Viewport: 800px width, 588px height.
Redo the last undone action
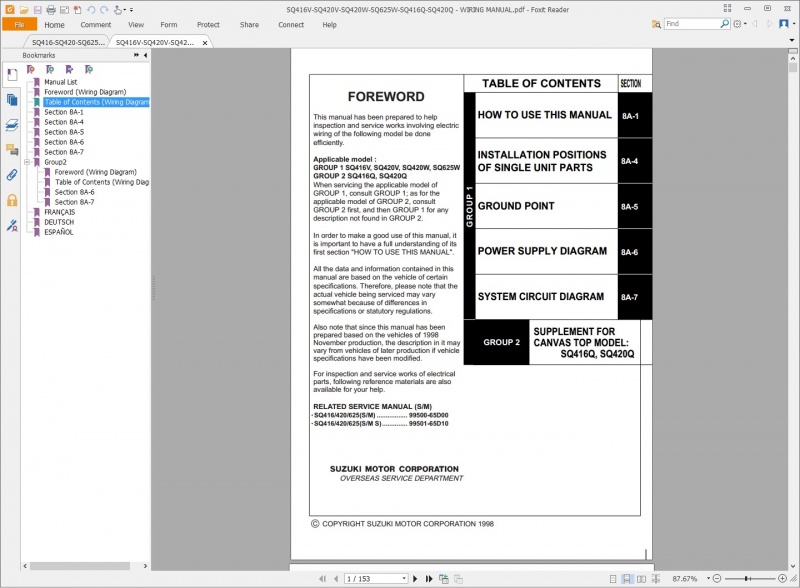(104, 10)
